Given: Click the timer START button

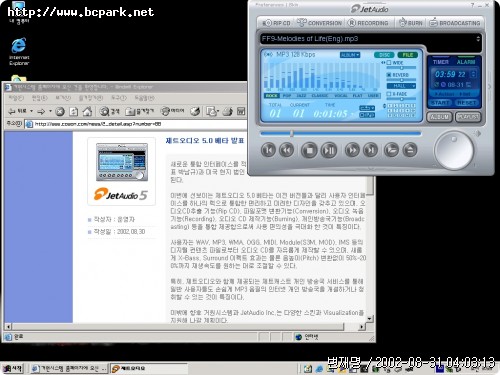Looking at the screenshot, I should click(441, 103).
